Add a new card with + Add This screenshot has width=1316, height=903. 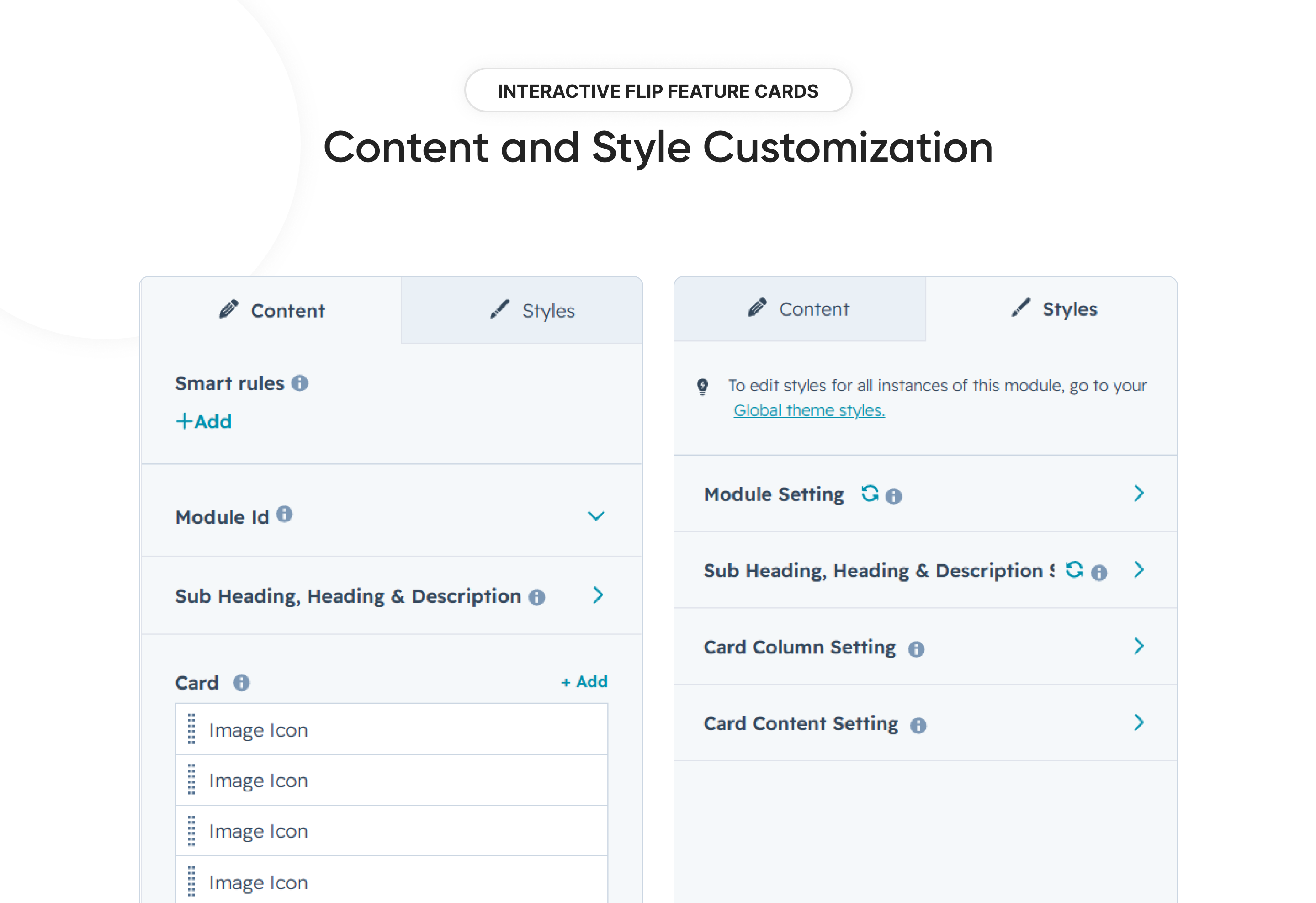coord(584,682)
